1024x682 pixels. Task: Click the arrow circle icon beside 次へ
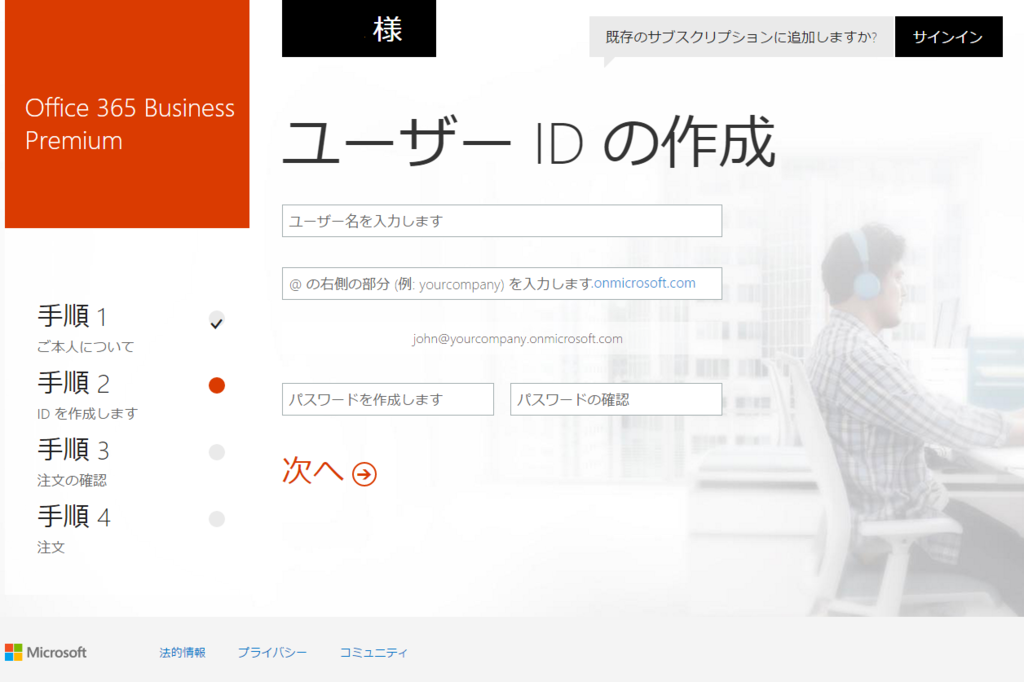364,474
